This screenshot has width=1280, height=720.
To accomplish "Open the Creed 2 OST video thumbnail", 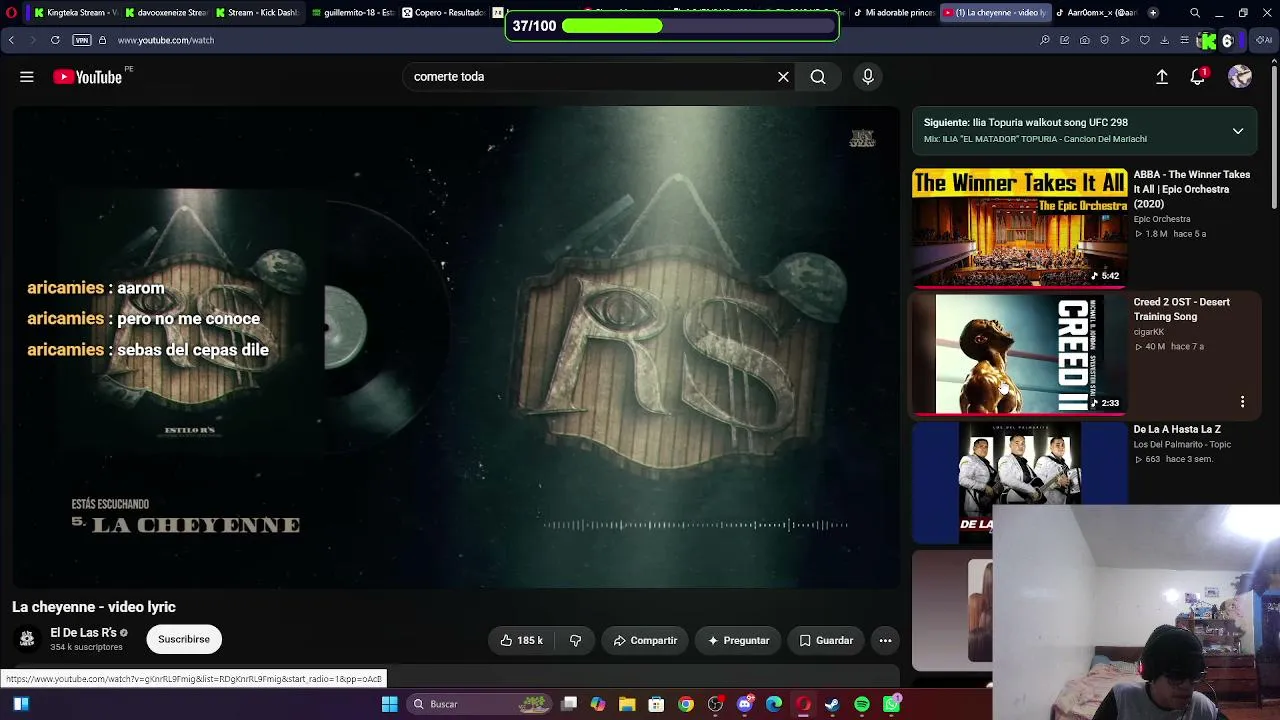I will coord(1019,354).
